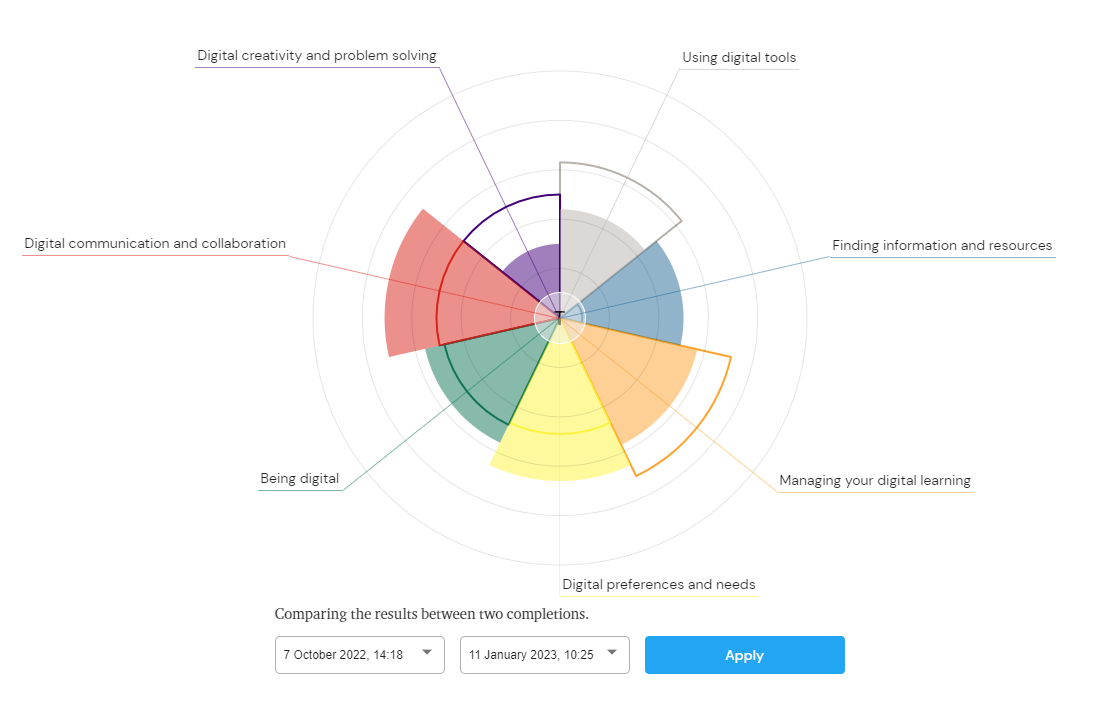Open the 7 October 2022 date dropdown
This screenshot has height=707, width=1115.
tap(359, 655)
